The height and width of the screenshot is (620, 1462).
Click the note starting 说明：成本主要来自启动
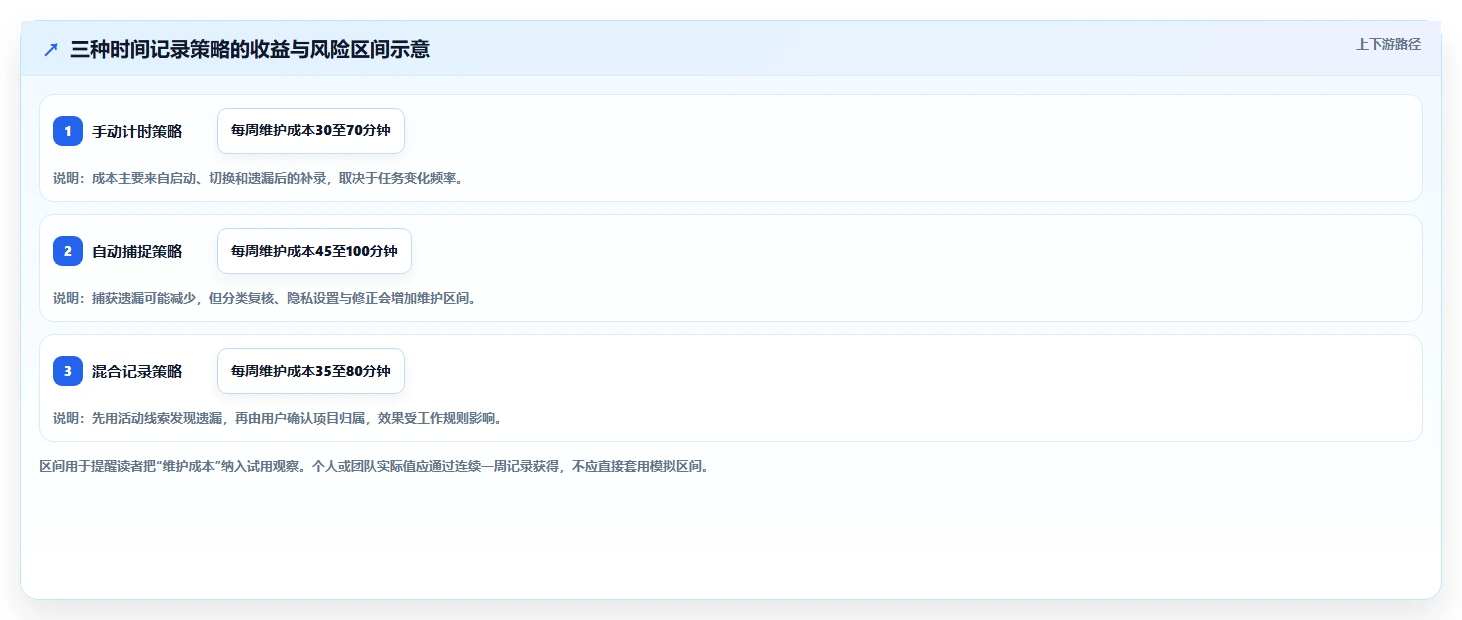coord(258,178)
